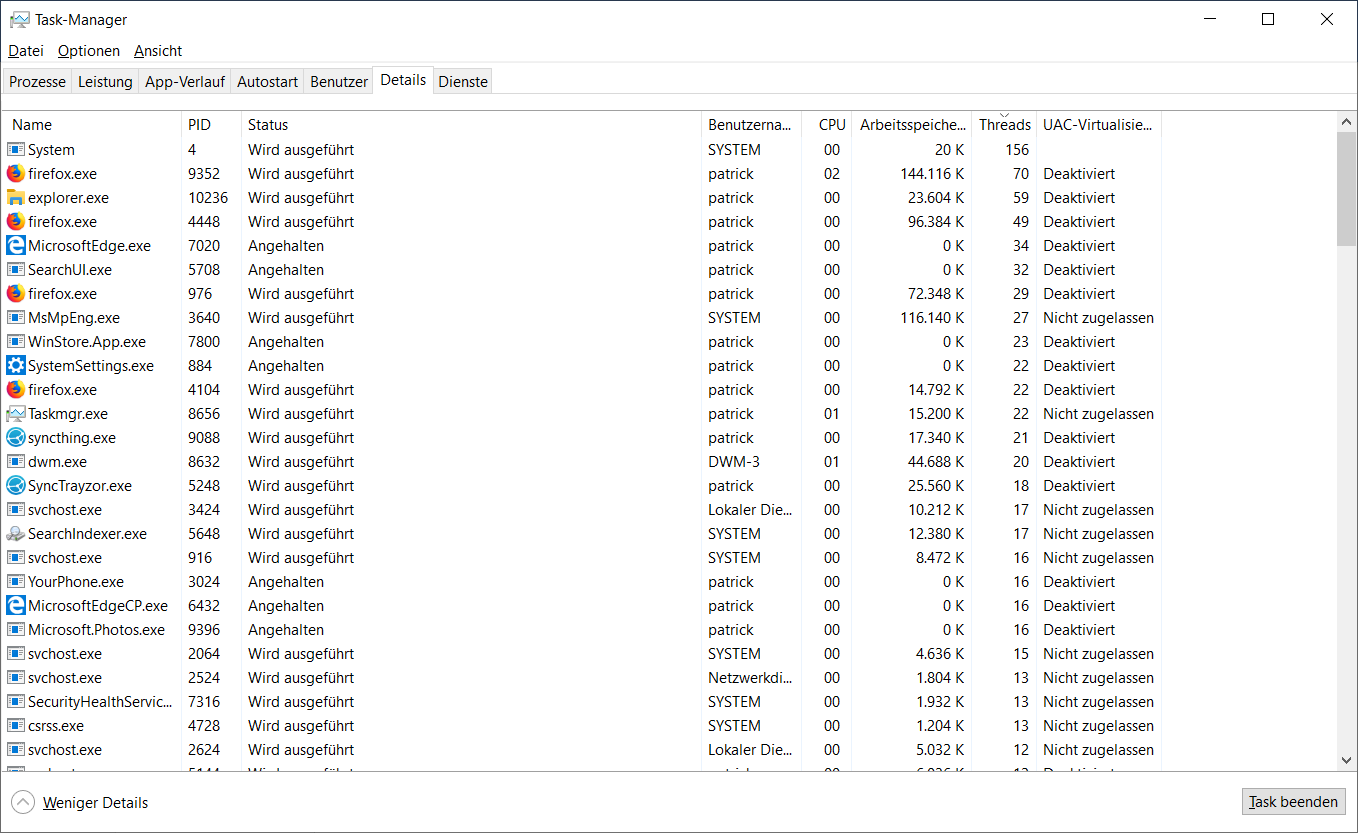Sort by the UAC-Virtualisierung column header

1099,125
